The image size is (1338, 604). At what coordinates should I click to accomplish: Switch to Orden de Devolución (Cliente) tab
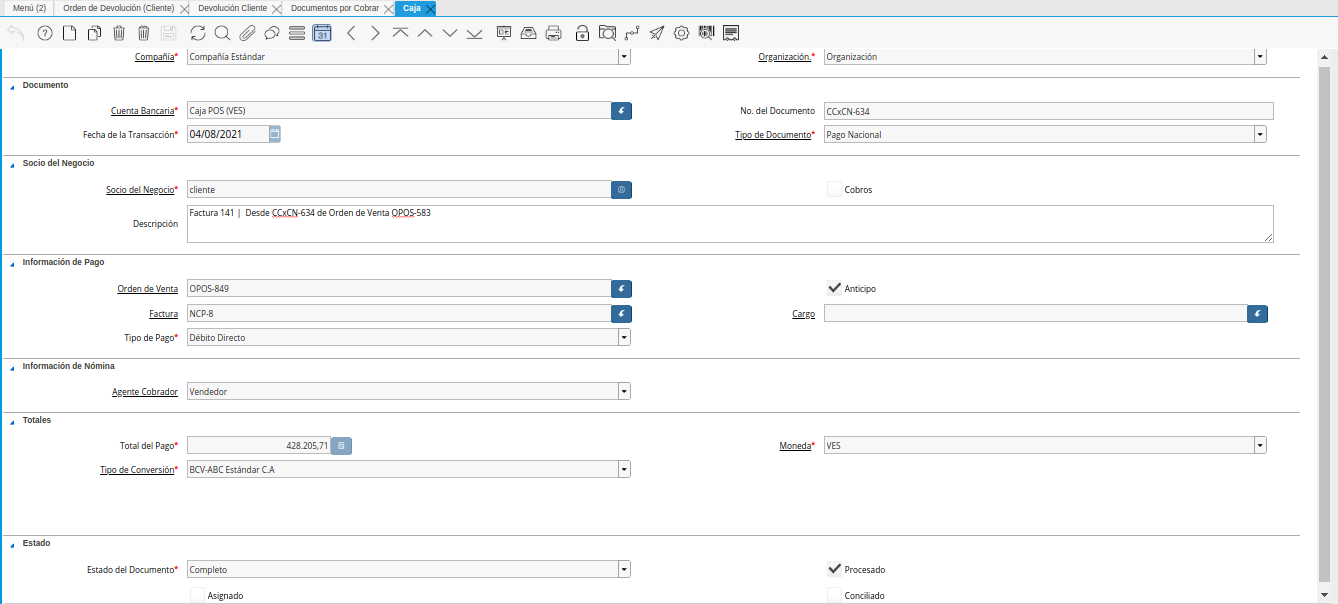tap(118, 8)
